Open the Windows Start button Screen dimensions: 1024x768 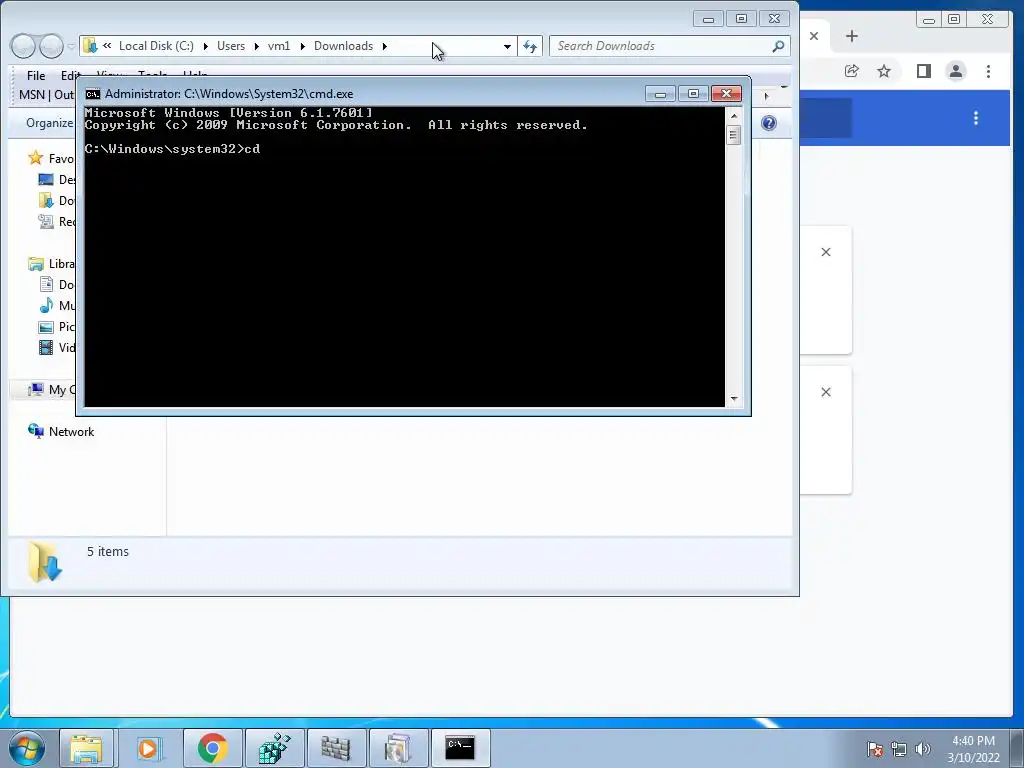(x=27, y=748)
